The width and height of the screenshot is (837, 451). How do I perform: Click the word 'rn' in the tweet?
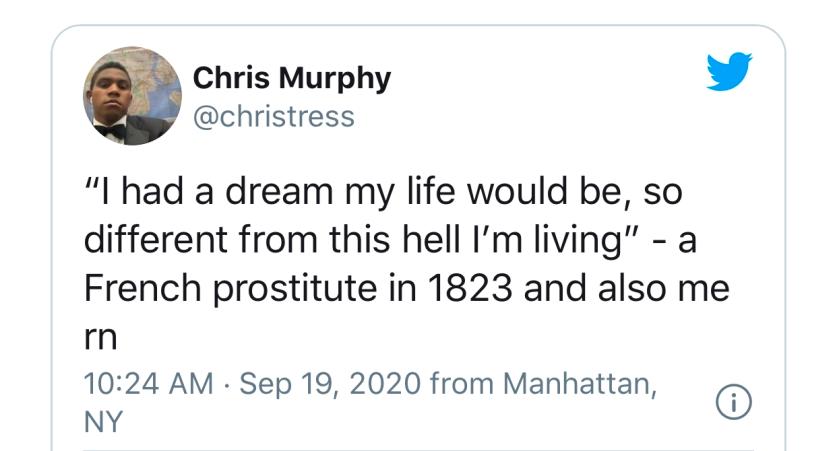(x=100, y=338)
